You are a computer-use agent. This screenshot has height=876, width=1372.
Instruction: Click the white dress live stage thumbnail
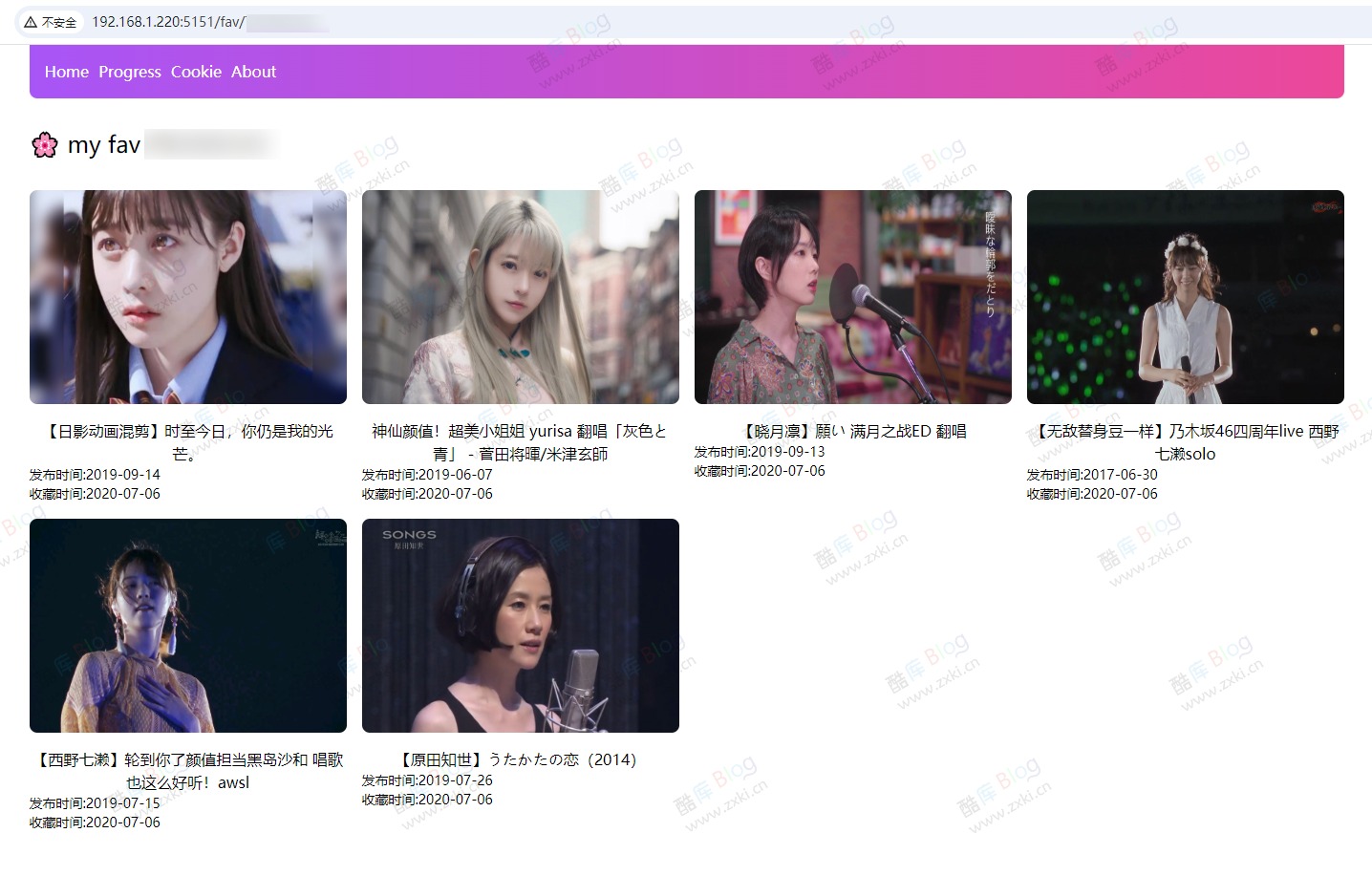[1185, 296]
